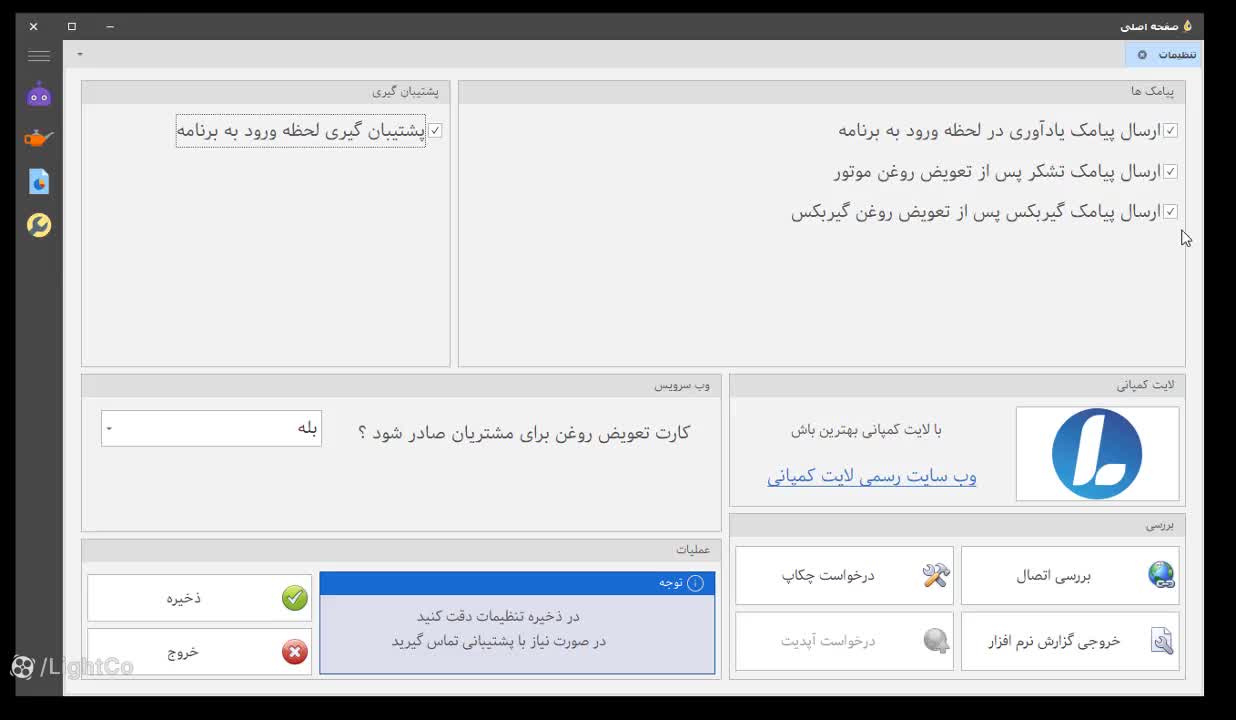The image size is (1236, 720).
Task: Click the Light Company logo image
Action: pyautogui.click(x=1097, y=454)
